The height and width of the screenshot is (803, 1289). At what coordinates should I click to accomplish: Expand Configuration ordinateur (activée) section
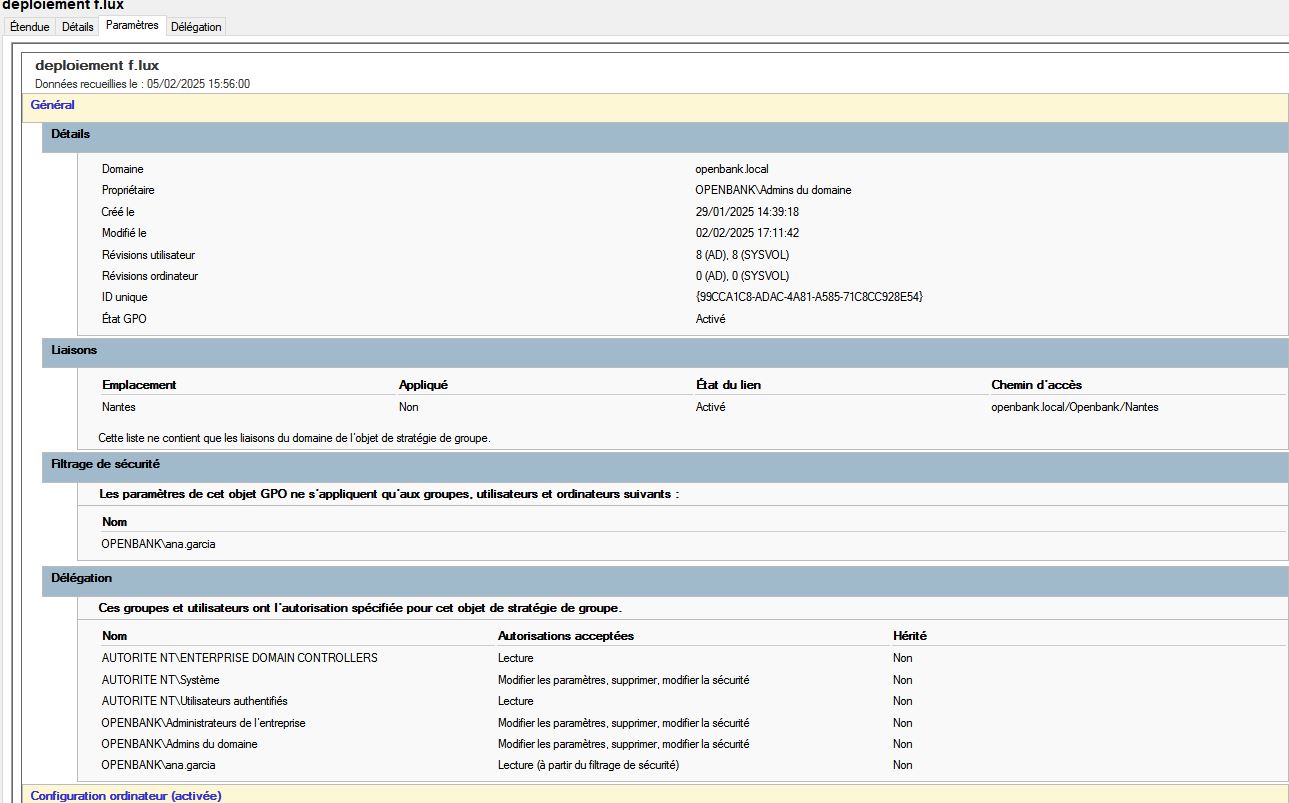[126, 796]
